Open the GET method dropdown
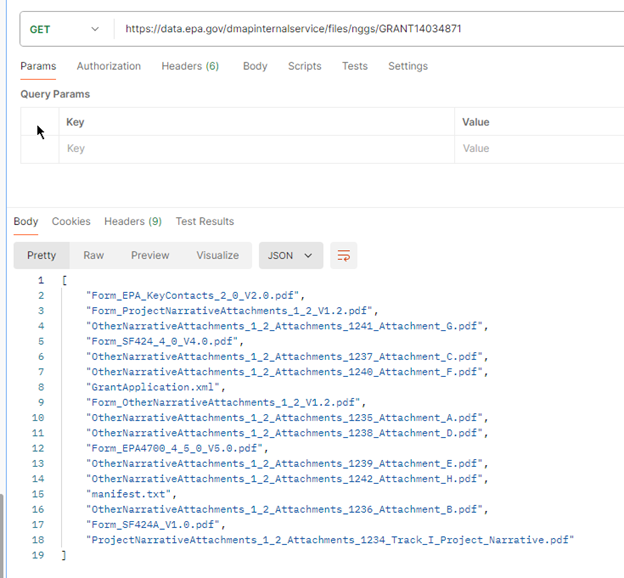This screenshot has width=624, height=578. point(64,29)
